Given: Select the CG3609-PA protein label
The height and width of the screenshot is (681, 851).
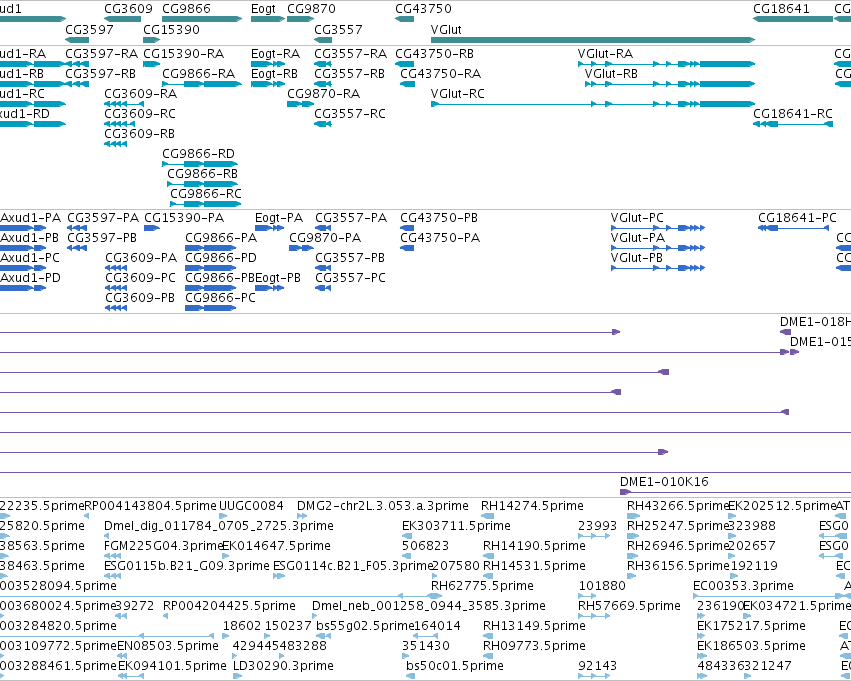Looking at the screenshot, I should [141, 258].
